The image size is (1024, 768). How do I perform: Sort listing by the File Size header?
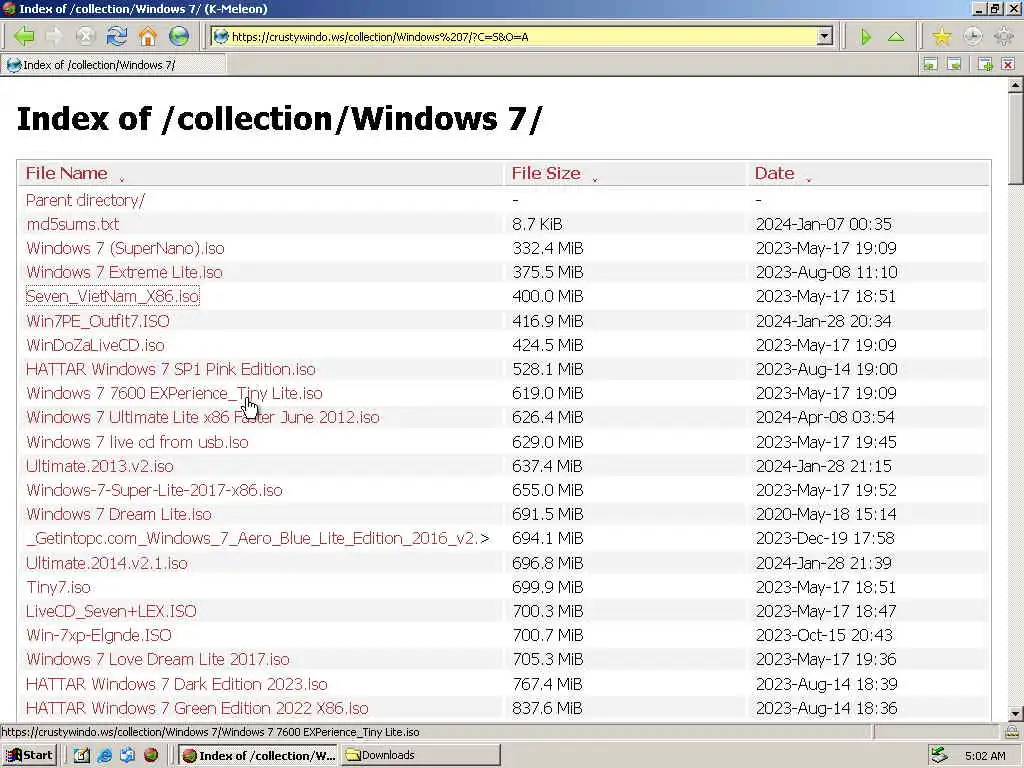[x=546, y=173]
